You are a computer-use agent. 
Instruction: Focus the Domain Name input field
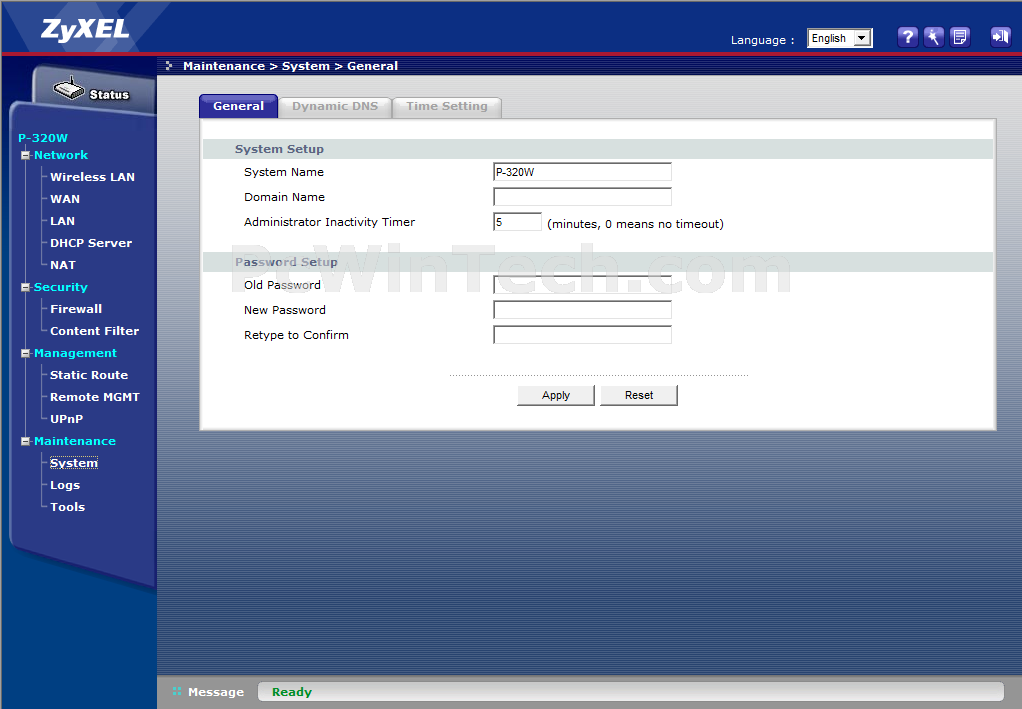click(x=582, y=197)
